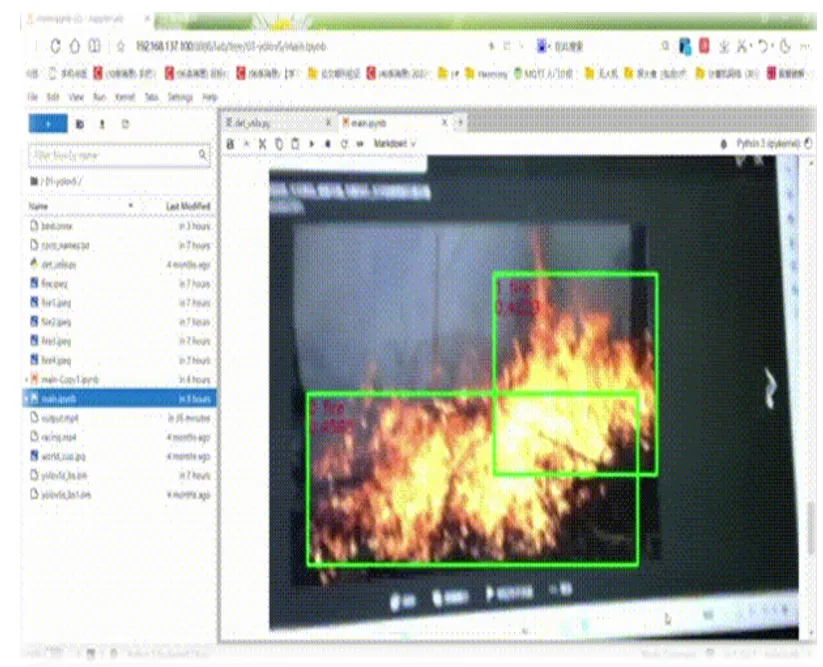Interrupt the kernel with the stop icon
This screenshot has width=823, height=667.
328,144
